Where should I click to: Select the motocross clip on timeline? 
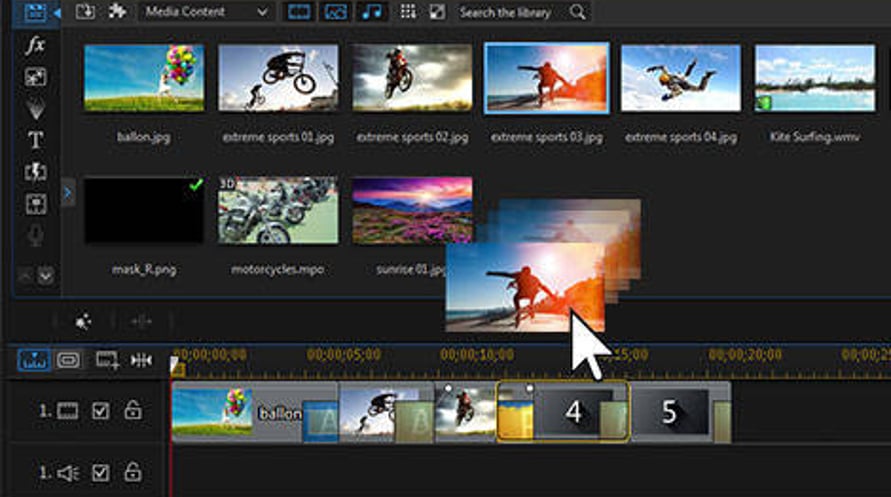(465, 413)
